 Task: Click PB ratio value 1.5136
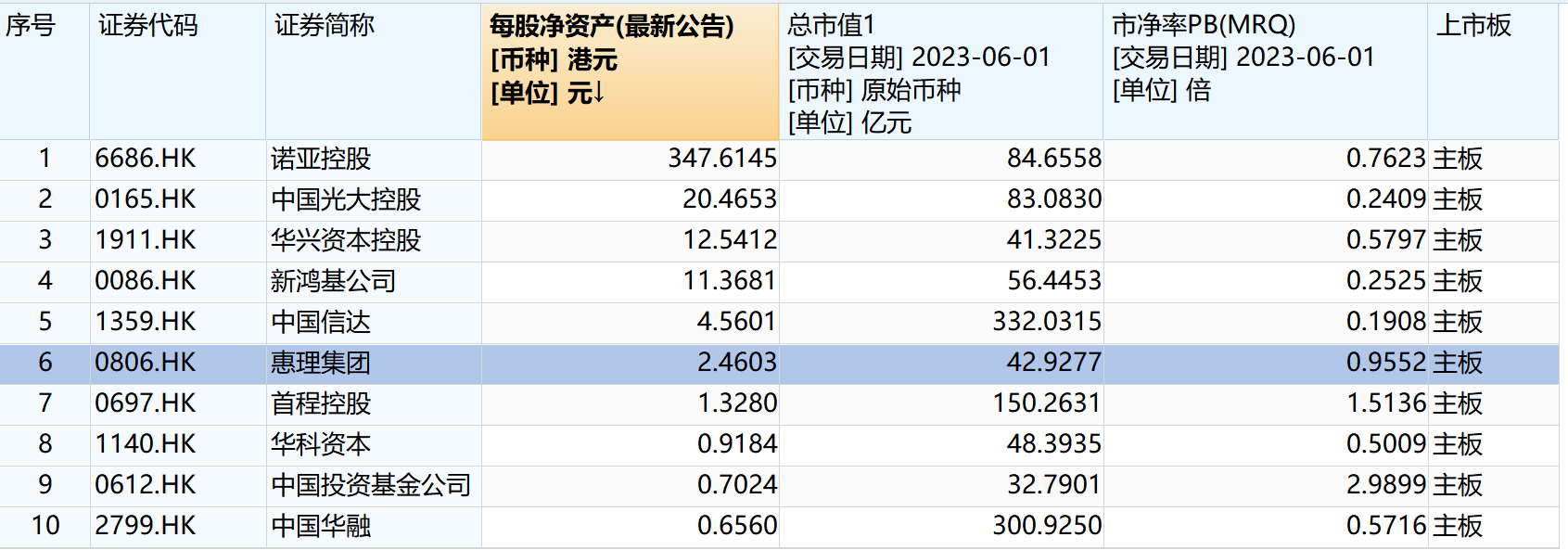point(1386,403)
